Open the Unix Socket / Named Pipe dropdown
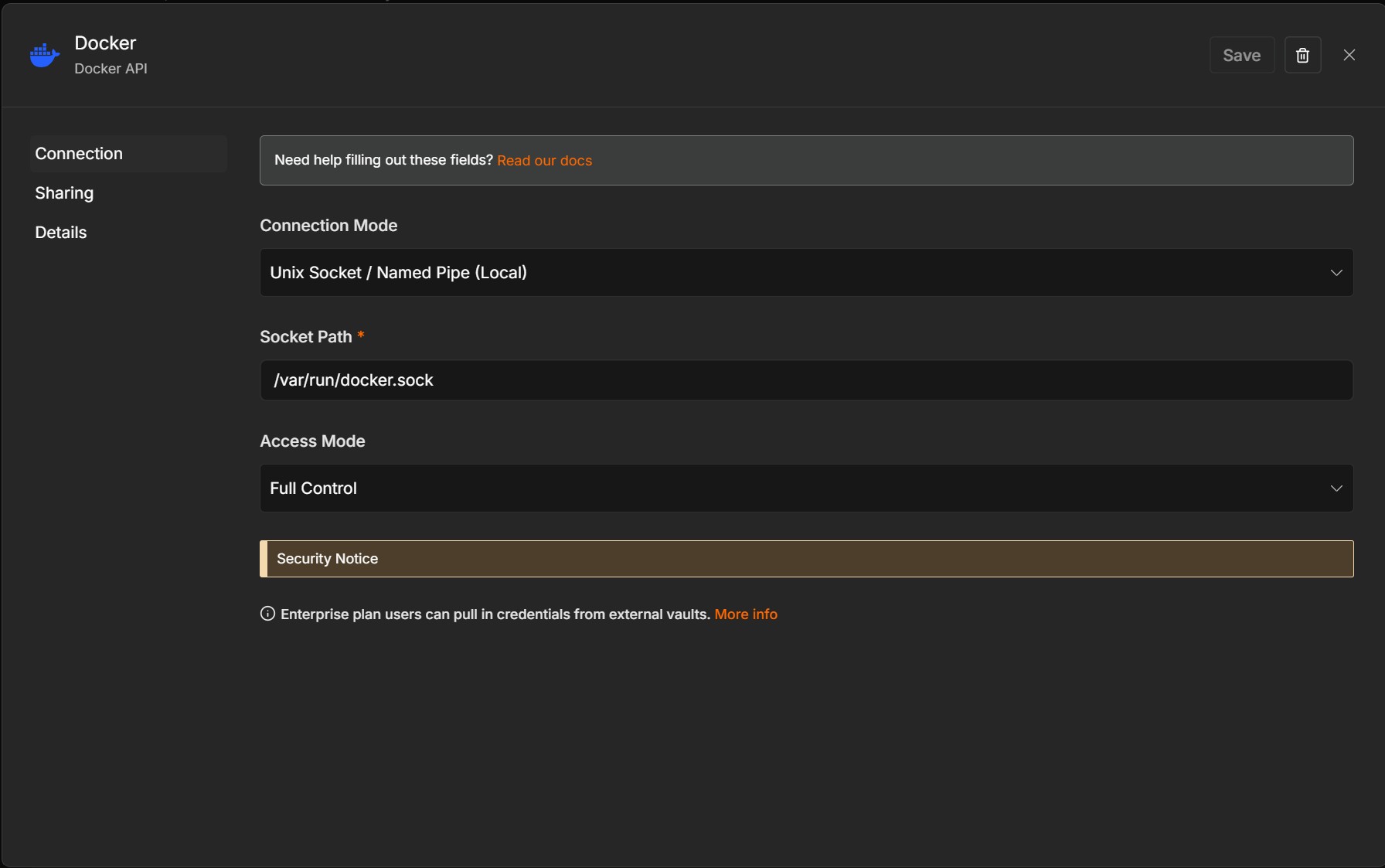Viewport: 1385px width, 868px height. coord(806,272)
